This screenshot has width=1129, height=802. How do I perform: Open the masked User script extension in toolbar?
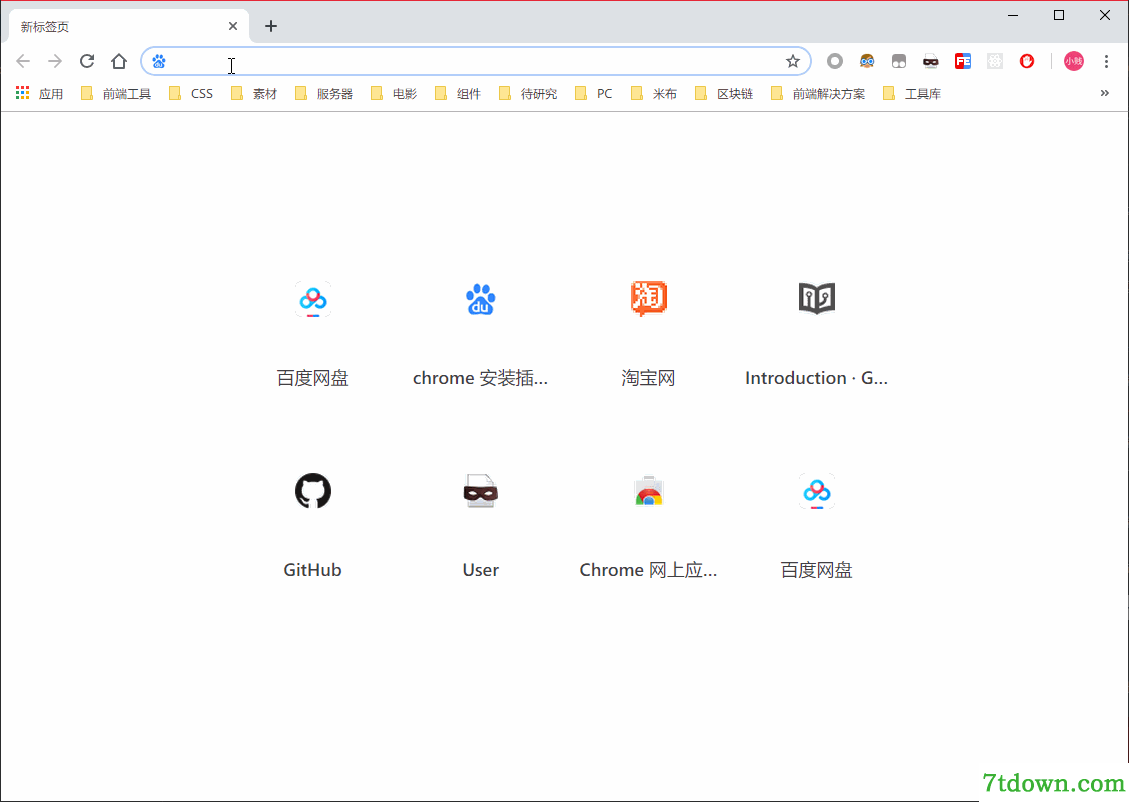931,61
